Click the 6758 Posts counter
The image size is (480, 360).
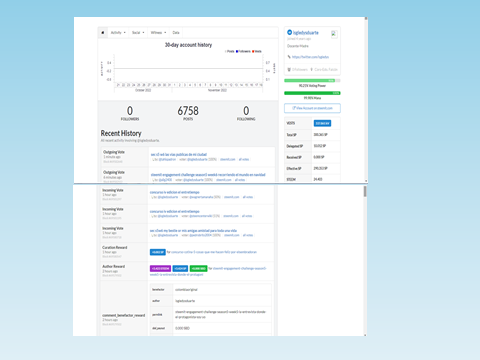pyautogui.click(x=188, y=113)
